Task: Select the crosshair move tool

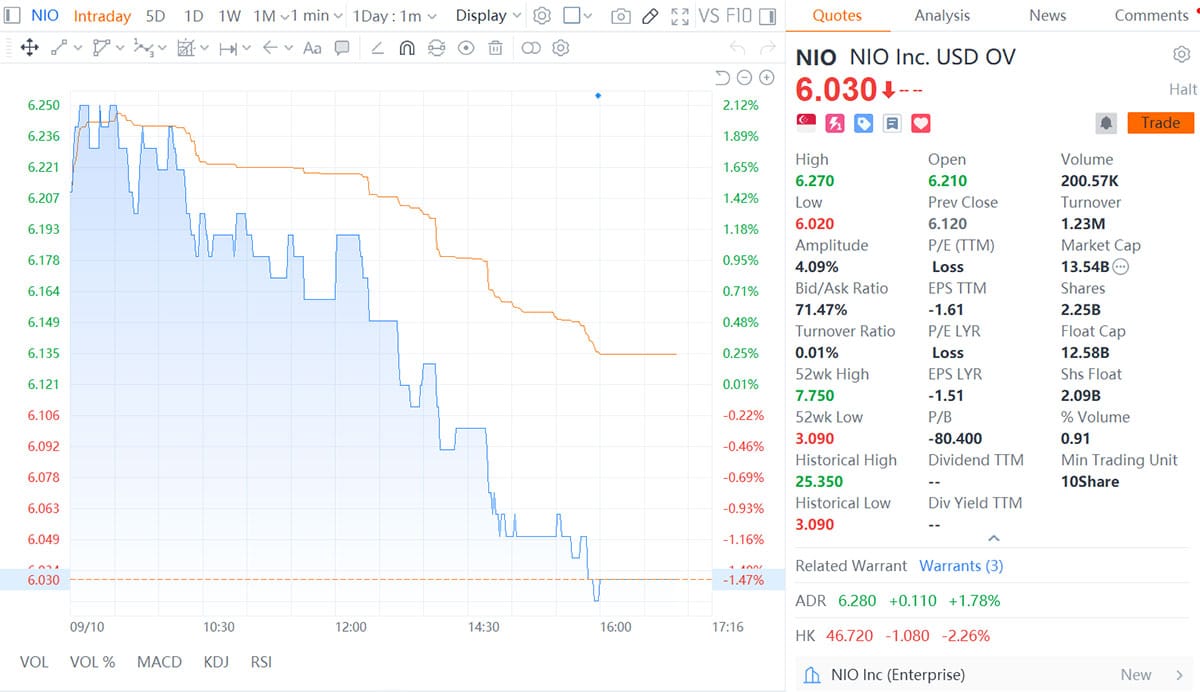Action: 28,47
